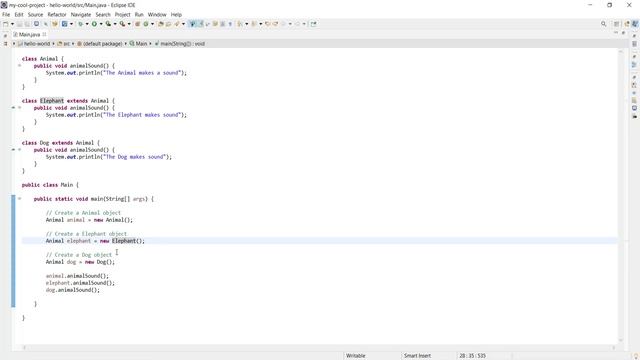Click the Save All toolbar icon
The image size is (640, 360).
point(27,24)
